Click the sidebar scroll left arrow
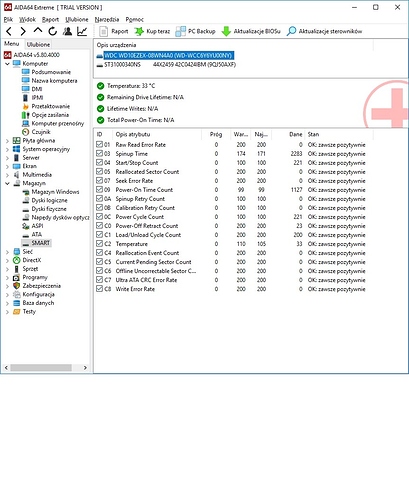 [x=6, y=367]
